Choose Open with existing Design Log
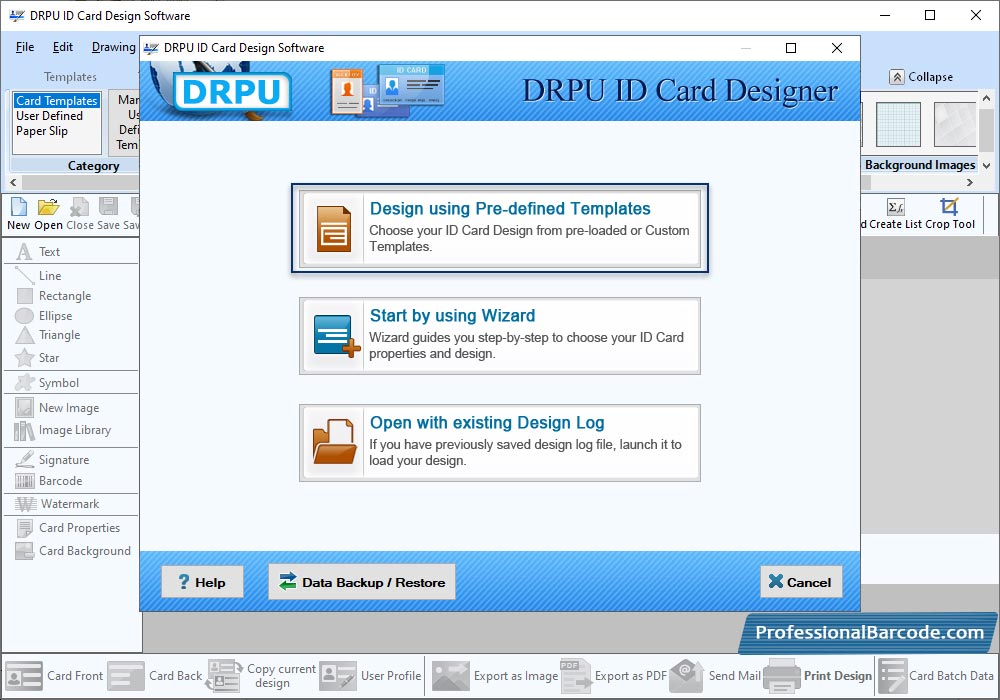 (500, 443)
